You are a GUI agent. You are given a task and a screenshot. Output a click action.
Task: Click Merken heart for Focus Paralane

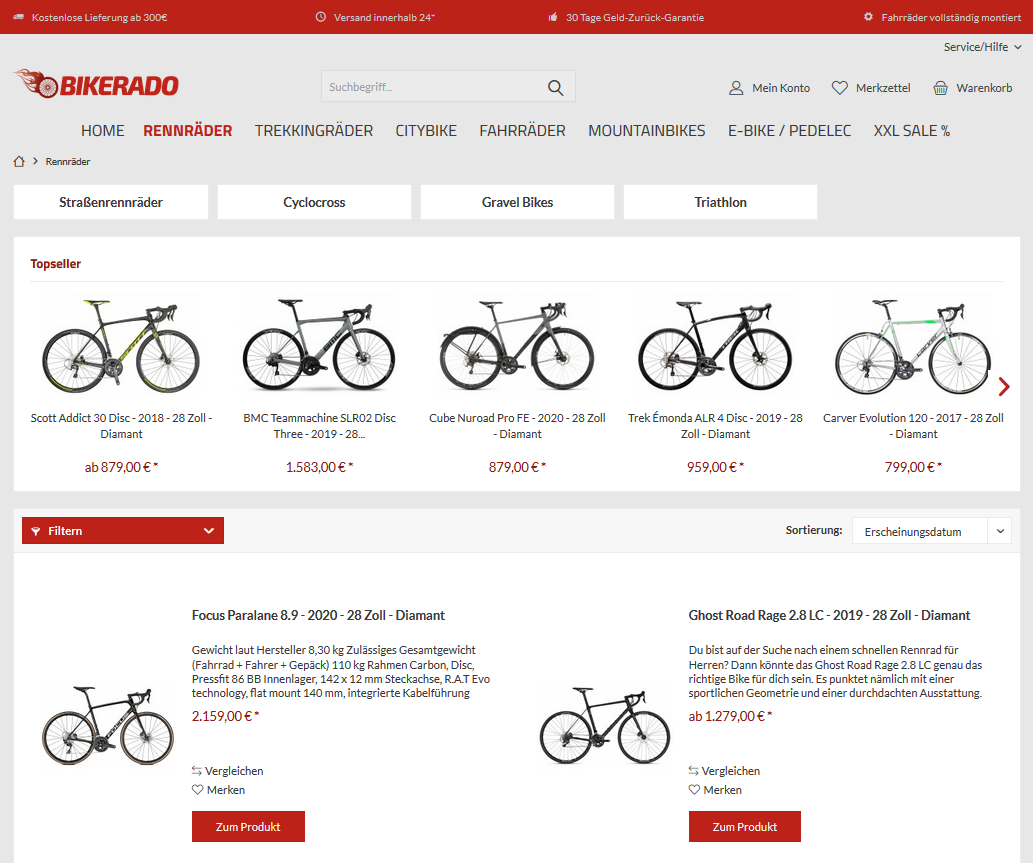click(197, 789)
